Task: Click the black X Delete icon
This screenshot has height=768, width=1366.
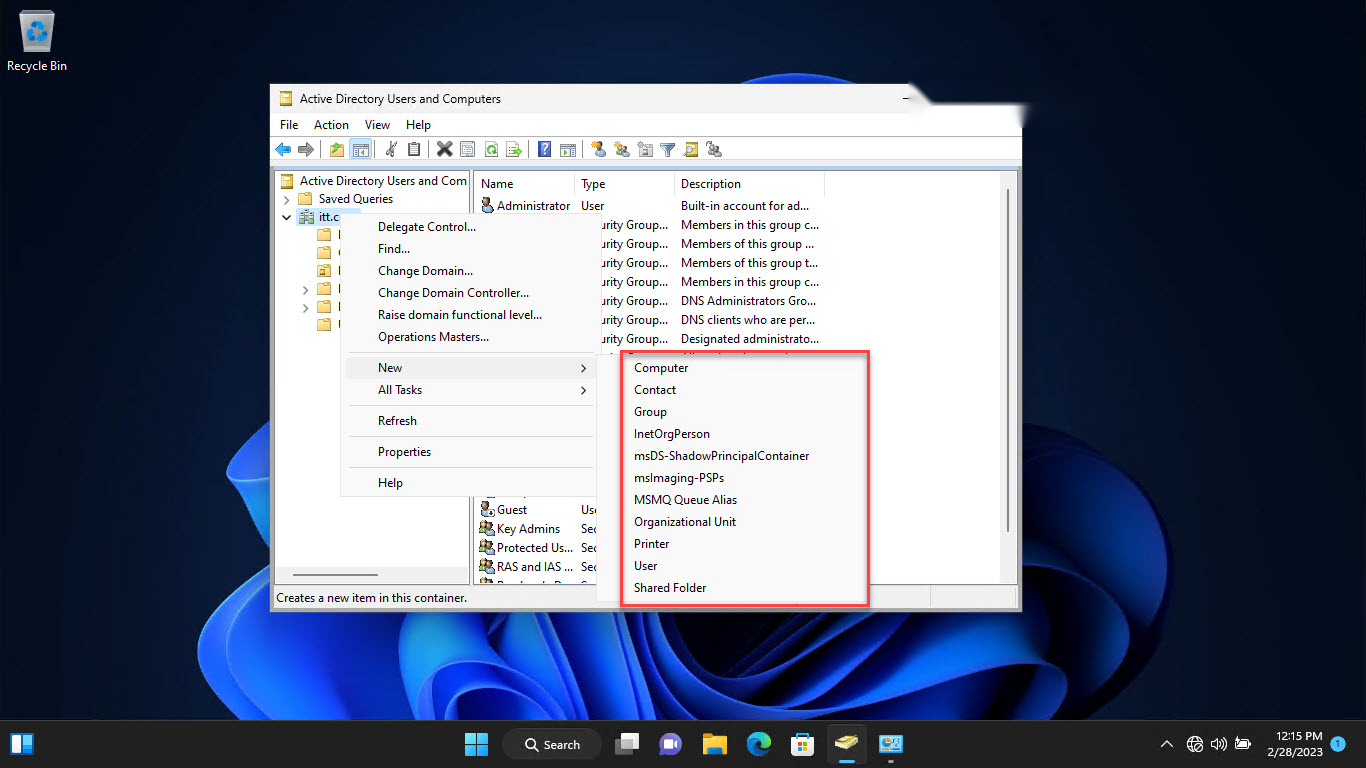Action: point(445,149)
